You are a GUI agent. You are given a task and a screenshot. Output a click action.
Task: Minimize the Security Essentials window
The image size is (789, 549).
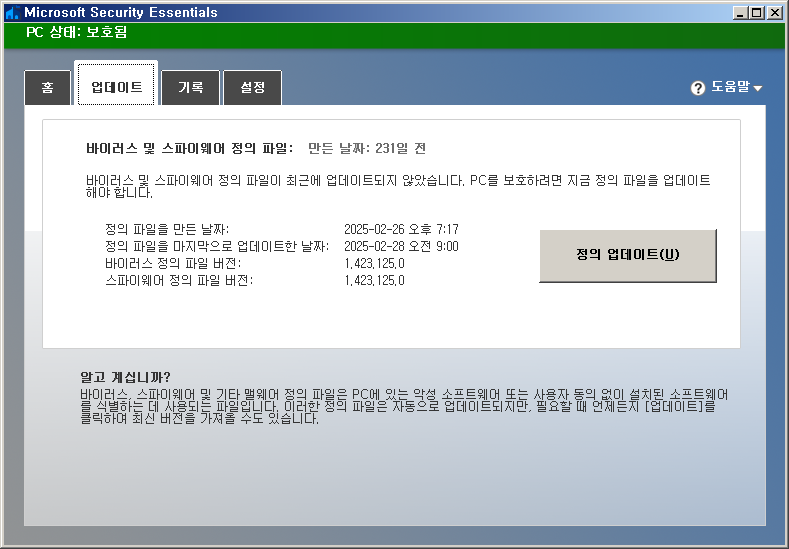[x=739, y=13]
